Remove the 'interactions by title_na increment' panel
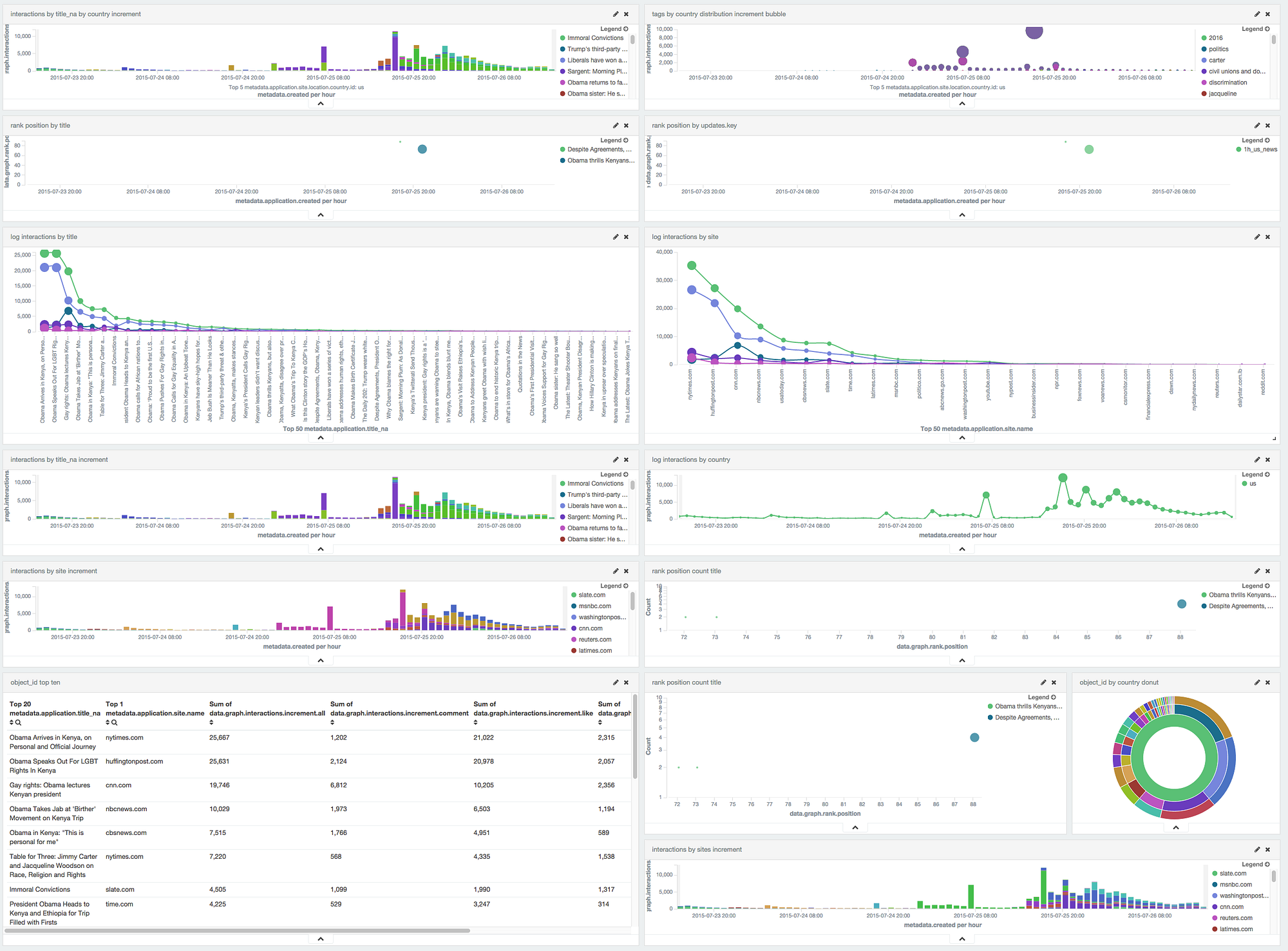1288x951 pixels. (626, 460)
